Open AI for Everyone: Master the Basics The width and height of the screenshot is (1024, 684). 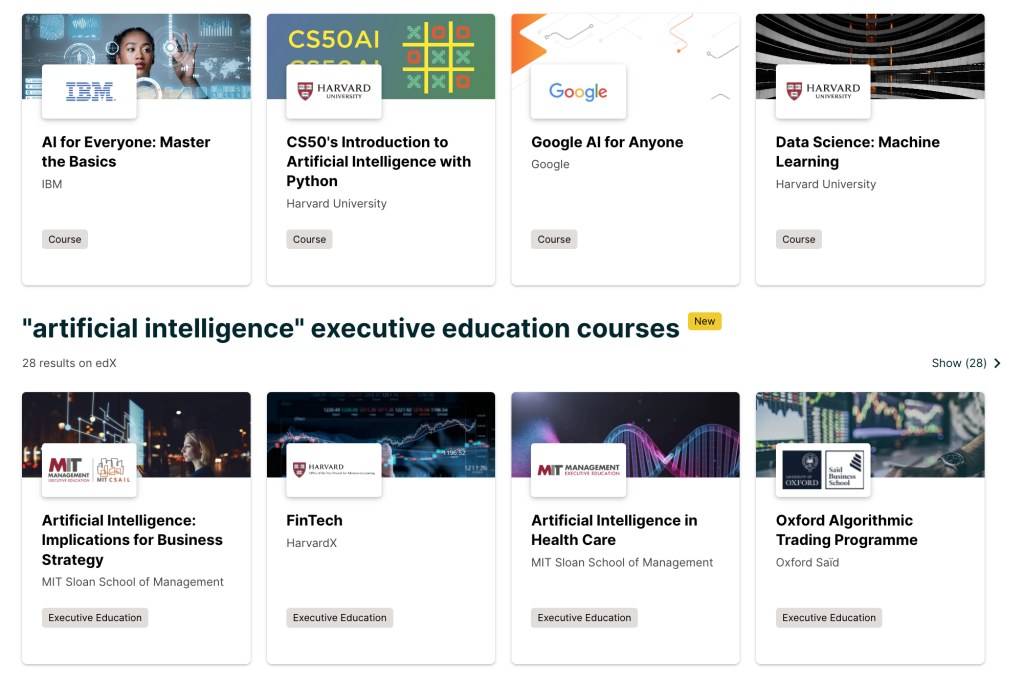point(126,152)
